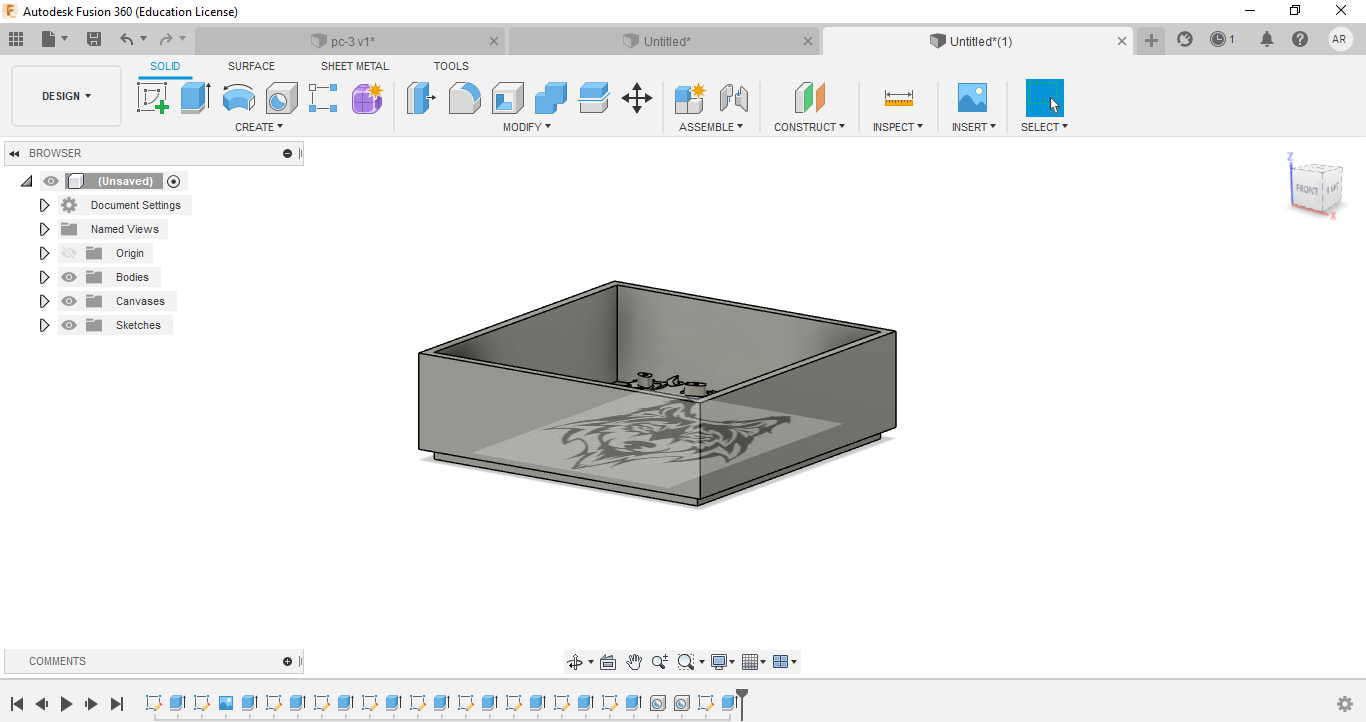
Task: Switch to the TOOLS ribbon tab
Action: pyautogui.click(x=451, y=66)
